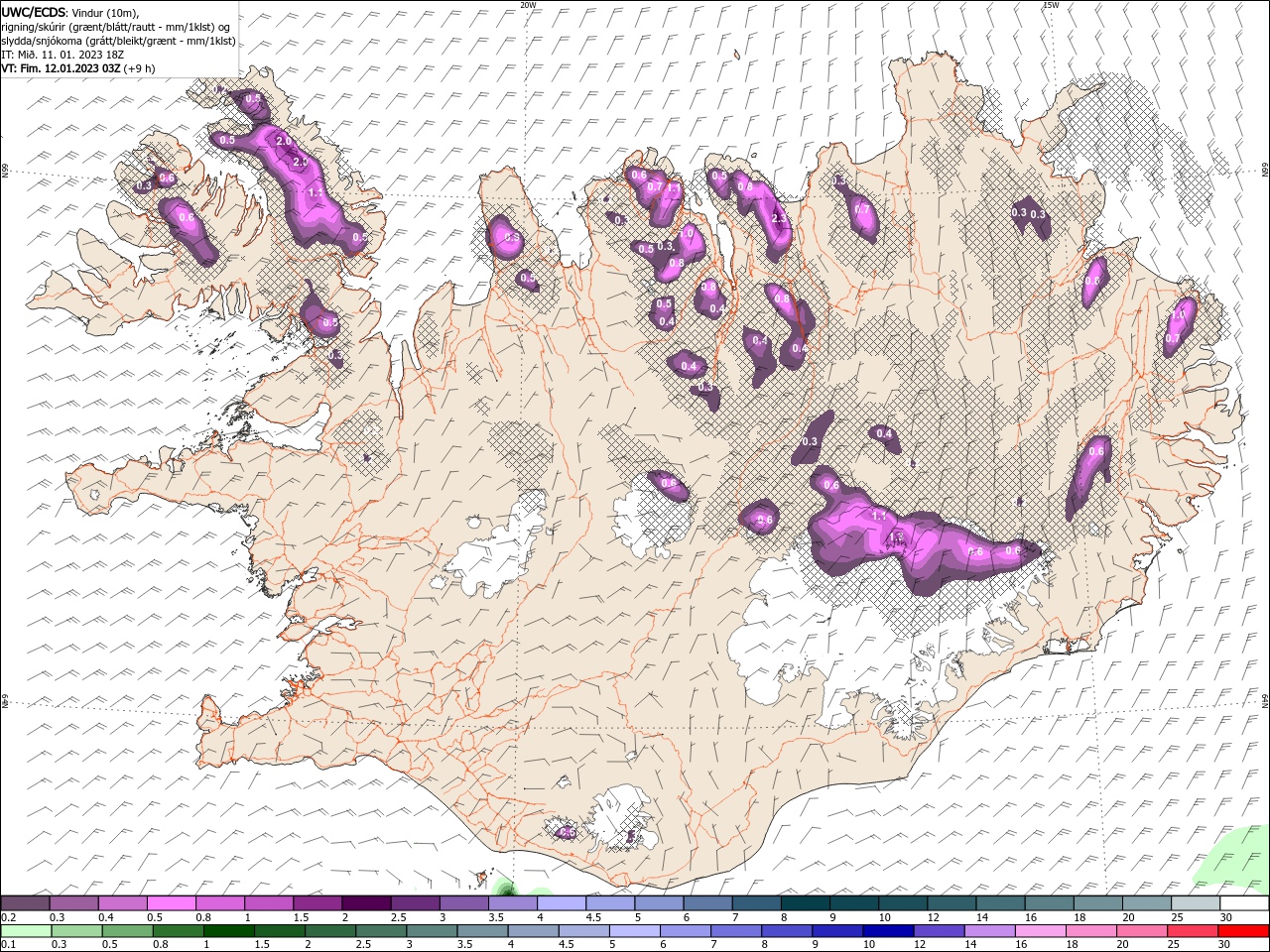Click the 64N latitude label on right edge
Screen dimensions: 1270x952
(1265, 699)
